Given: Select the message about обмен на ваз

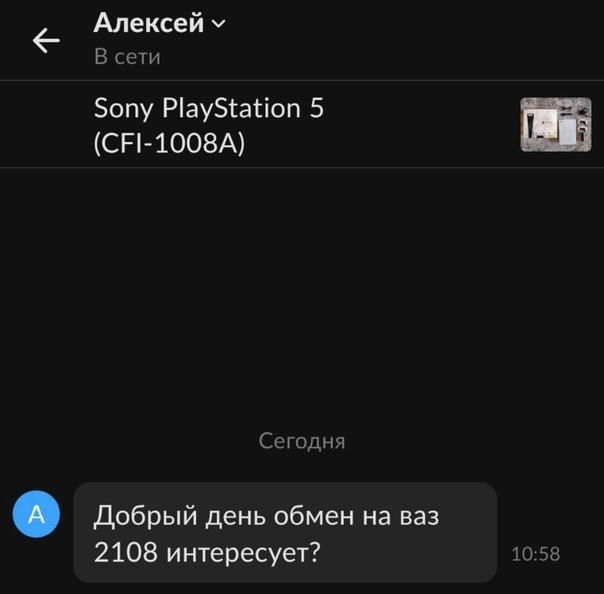Looking at the screenshot, I should click(285, 532).
